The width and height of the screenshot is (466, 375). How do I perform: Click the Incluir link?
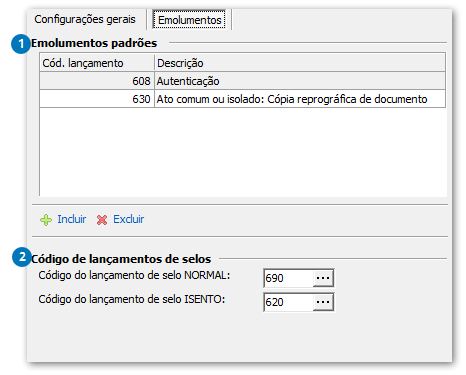pyautogui.click(x=72, y=219)
